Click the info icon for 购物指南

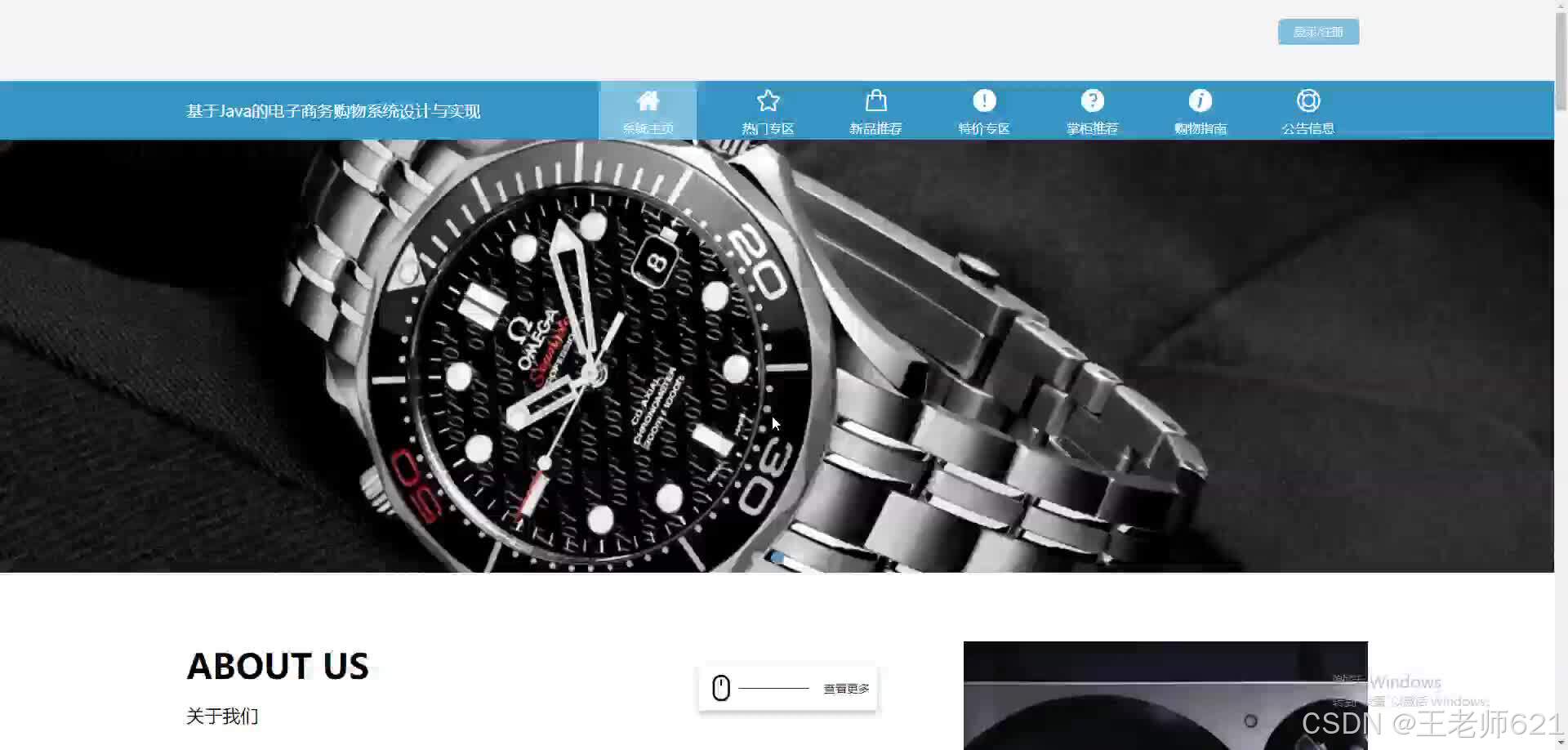pyautogui.click(x=1200, y=100)
